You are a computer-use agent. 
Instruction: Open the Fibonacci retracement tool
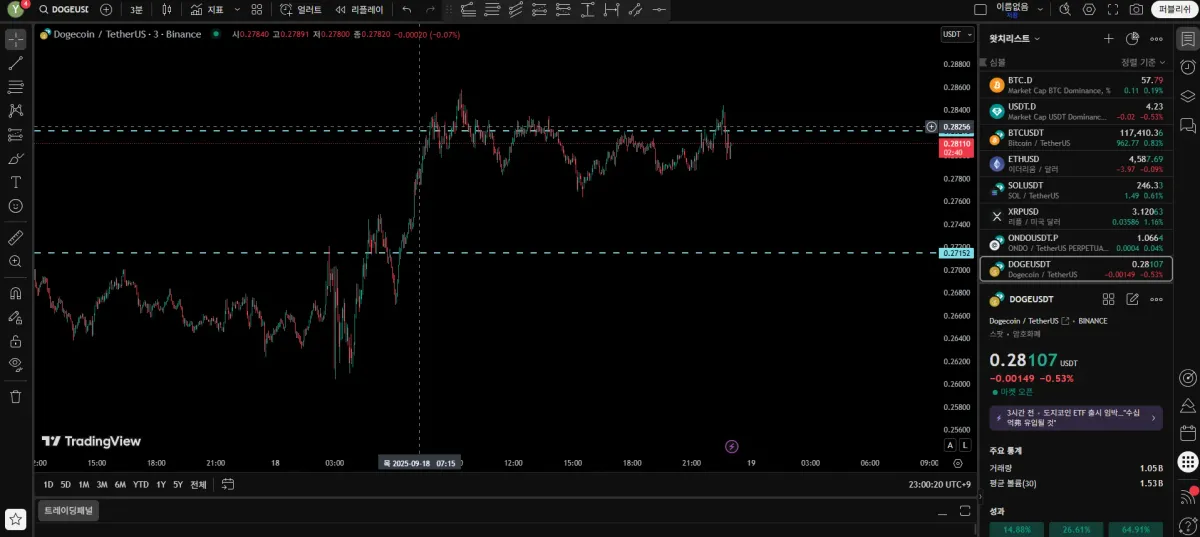[x=15, y=87]
